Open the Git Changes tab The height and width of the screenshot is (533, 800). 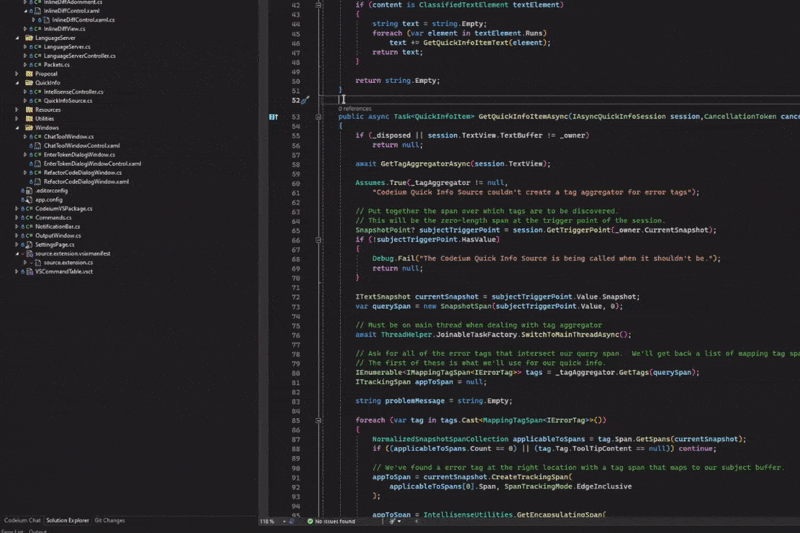pos(110,520)
